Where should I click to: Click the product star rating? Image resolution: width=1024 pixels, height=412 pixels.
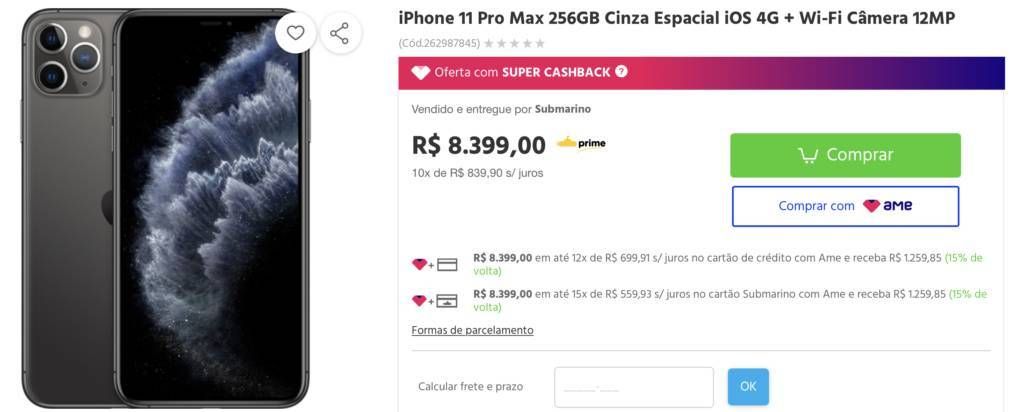(514, 44)
